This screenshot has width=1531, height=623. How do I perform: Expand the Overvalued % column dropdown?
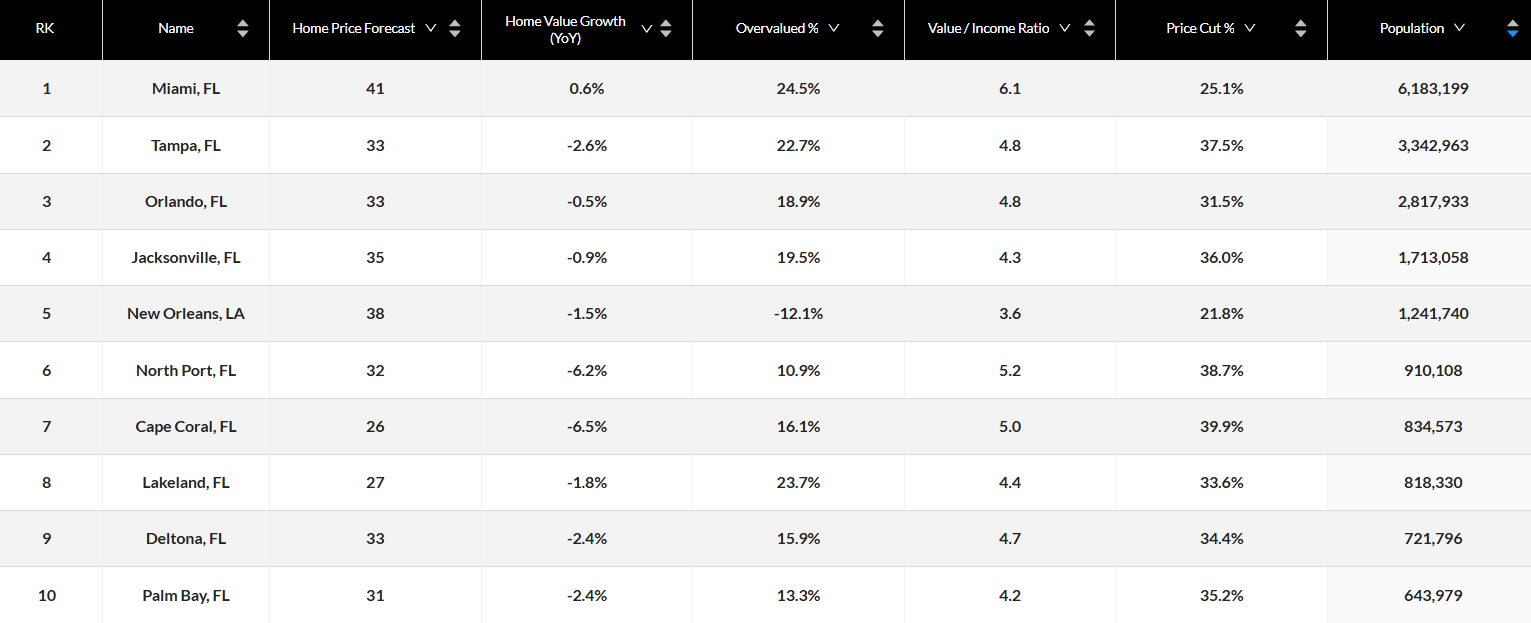click(834, 28)
